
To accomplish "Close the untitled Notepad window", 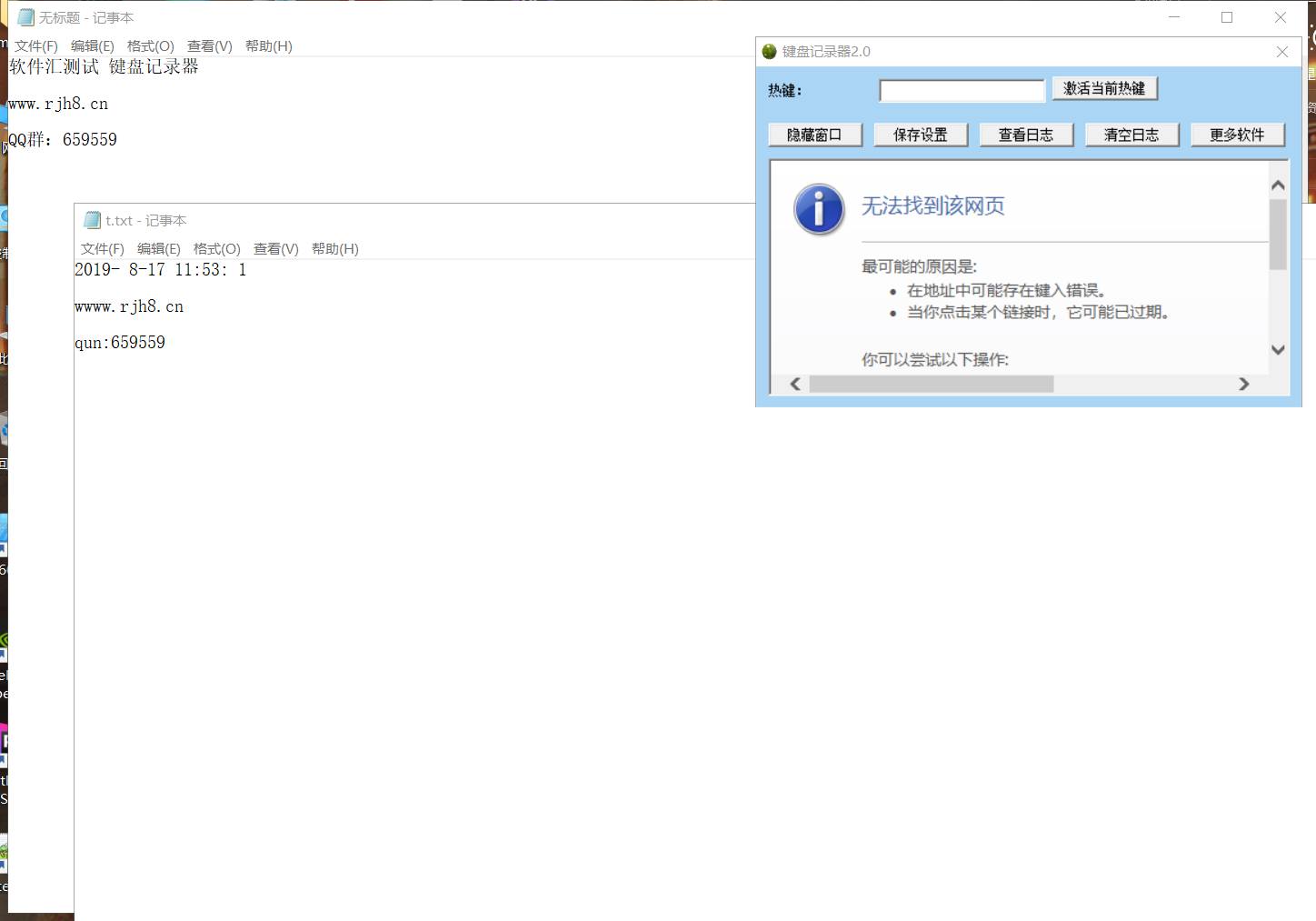I will (x=1280, y=17).
